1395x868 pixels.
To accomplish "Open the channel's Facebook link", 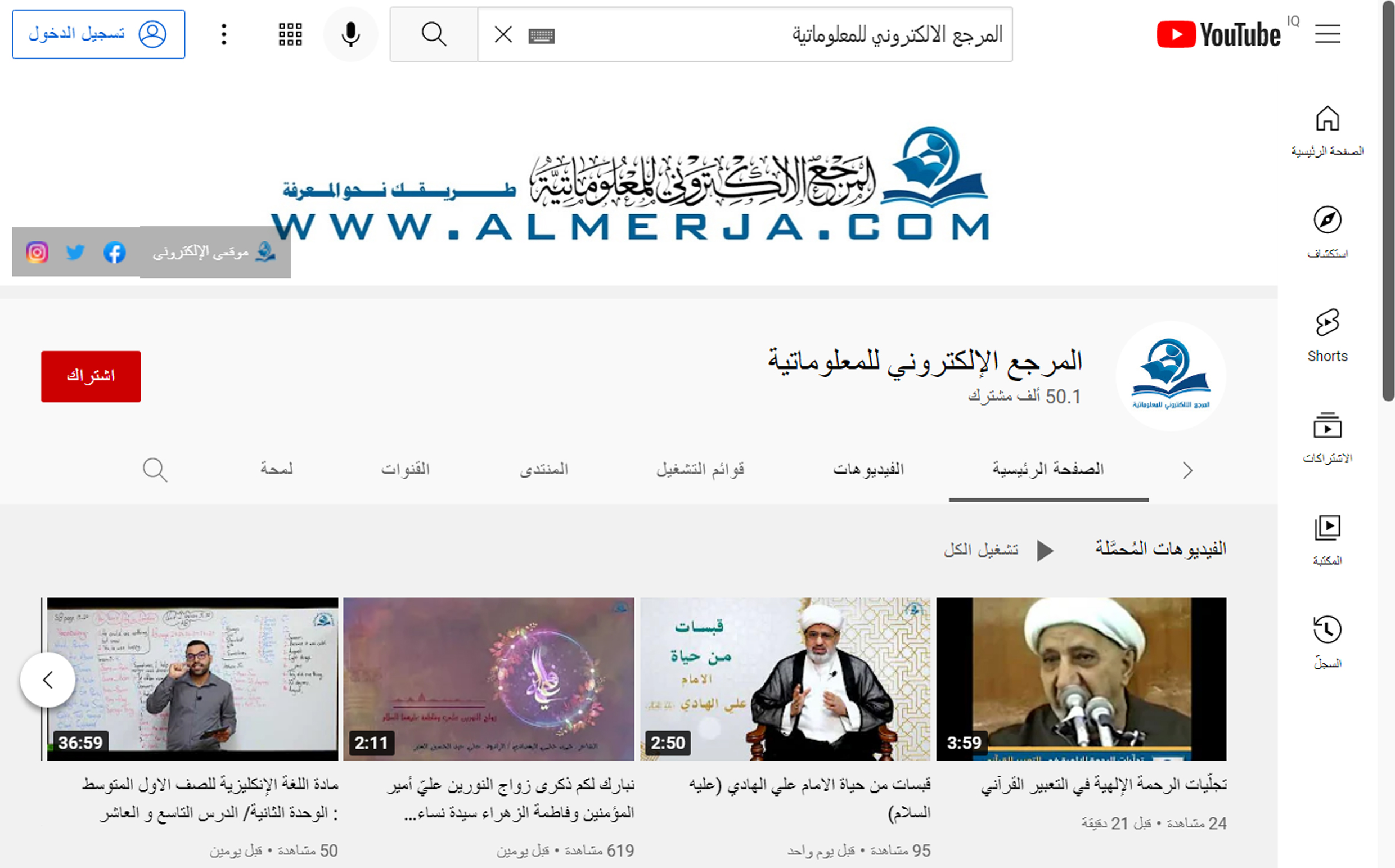I will coord(115,252).
